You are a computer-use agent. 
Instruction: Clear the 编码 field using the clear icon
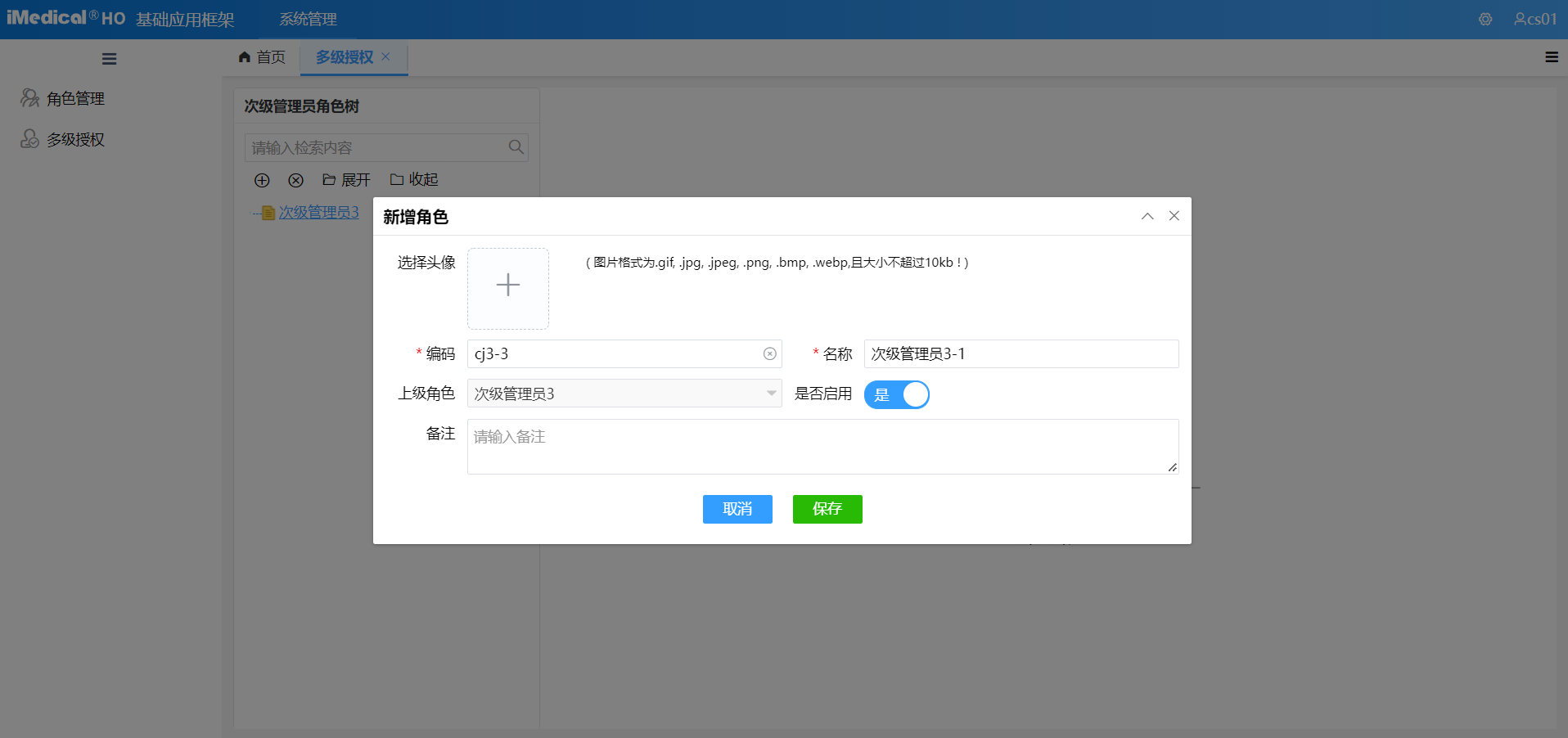[768, 353]
